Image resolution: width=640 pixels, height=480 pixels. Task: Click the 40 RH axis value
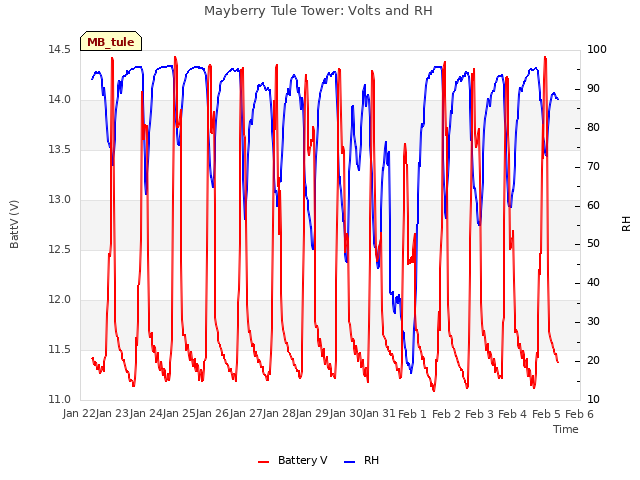[593, 282]
